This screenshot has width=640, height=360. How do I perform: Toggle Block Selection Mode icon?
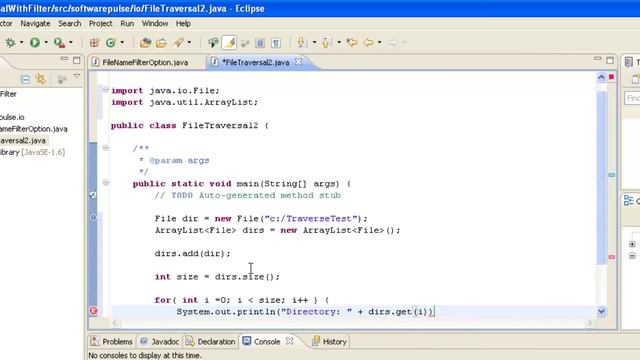[260, 42]
